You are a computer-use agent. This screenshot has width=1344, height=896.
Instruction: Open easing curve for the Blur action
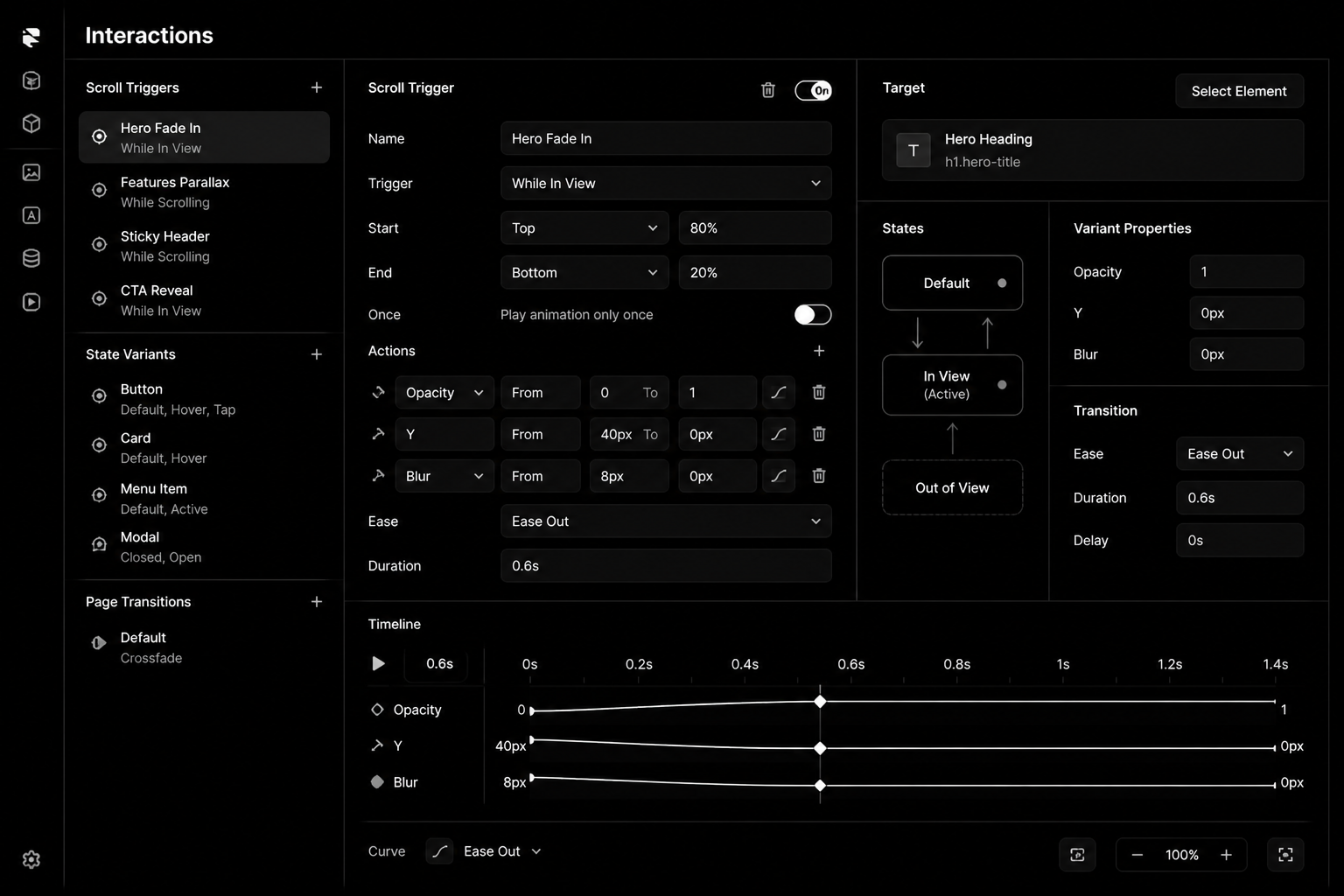(778, 476)
